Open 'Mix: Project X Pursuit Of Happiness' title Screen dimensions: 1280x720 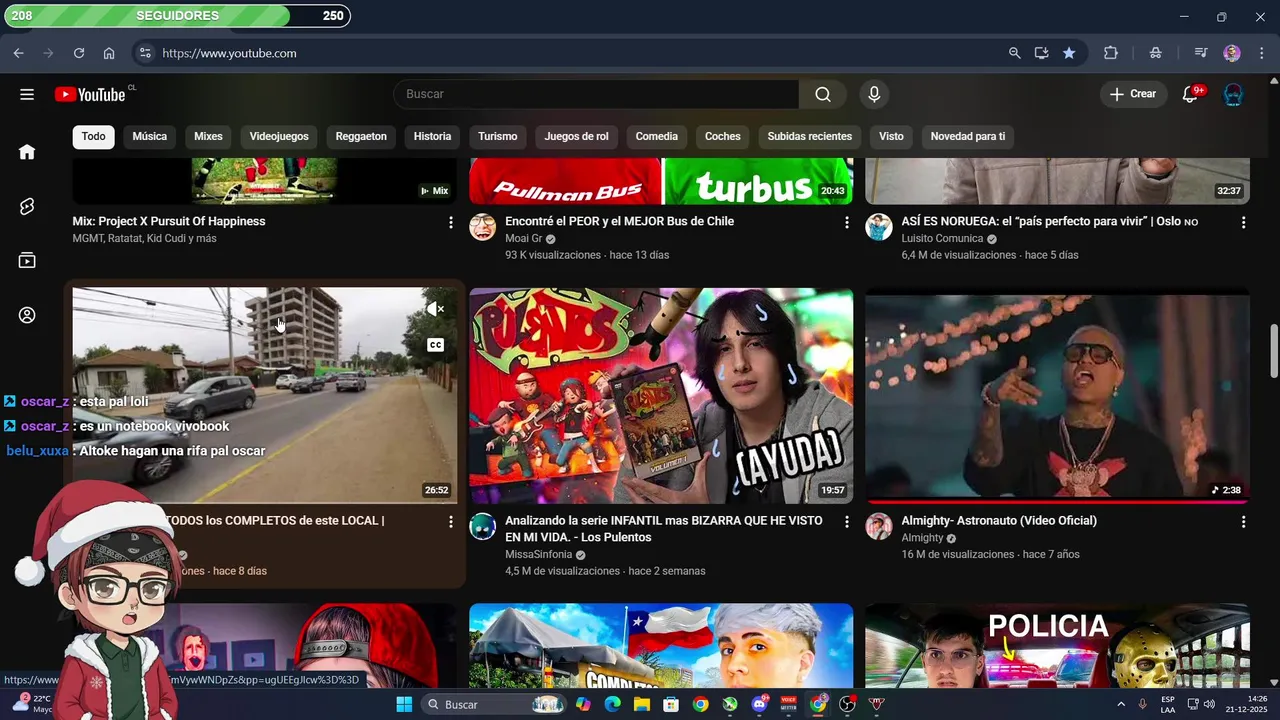tap(169, 221)
